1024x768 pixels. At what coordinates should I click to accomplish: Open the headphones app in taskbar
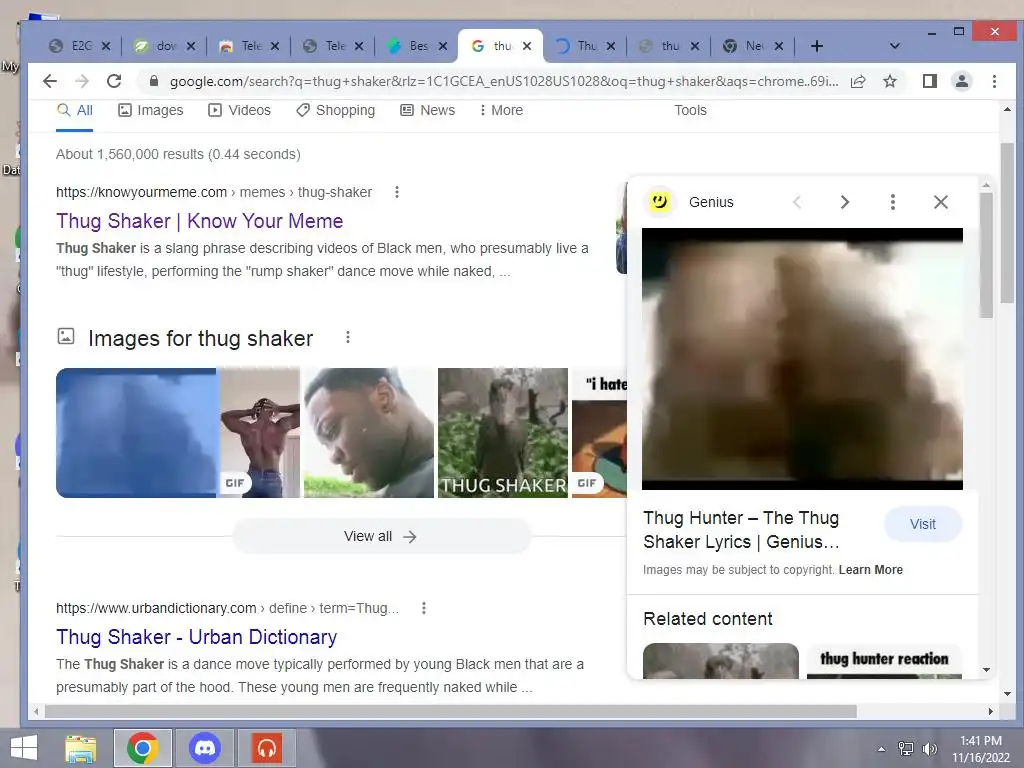coord(266,748)
